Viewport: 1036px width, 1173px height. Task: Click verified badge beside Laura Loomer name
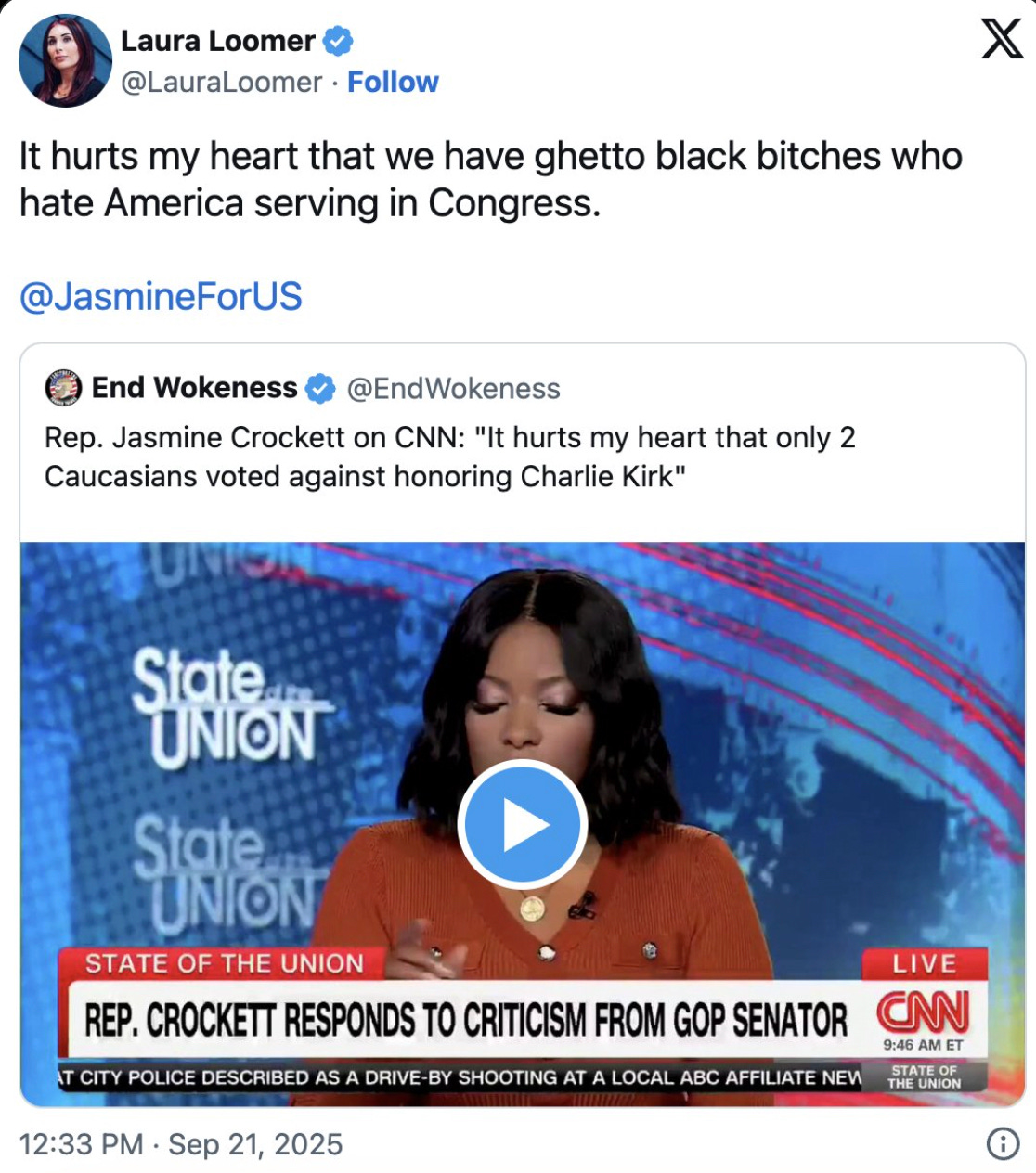click(x=338, y=41)
